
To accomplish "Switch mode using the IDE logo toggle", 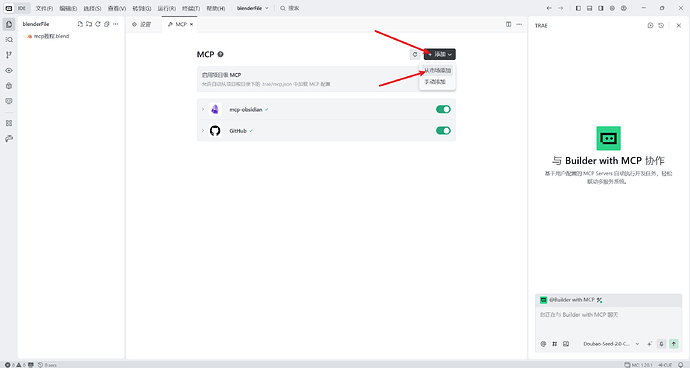I will click(x=16, y=8).
